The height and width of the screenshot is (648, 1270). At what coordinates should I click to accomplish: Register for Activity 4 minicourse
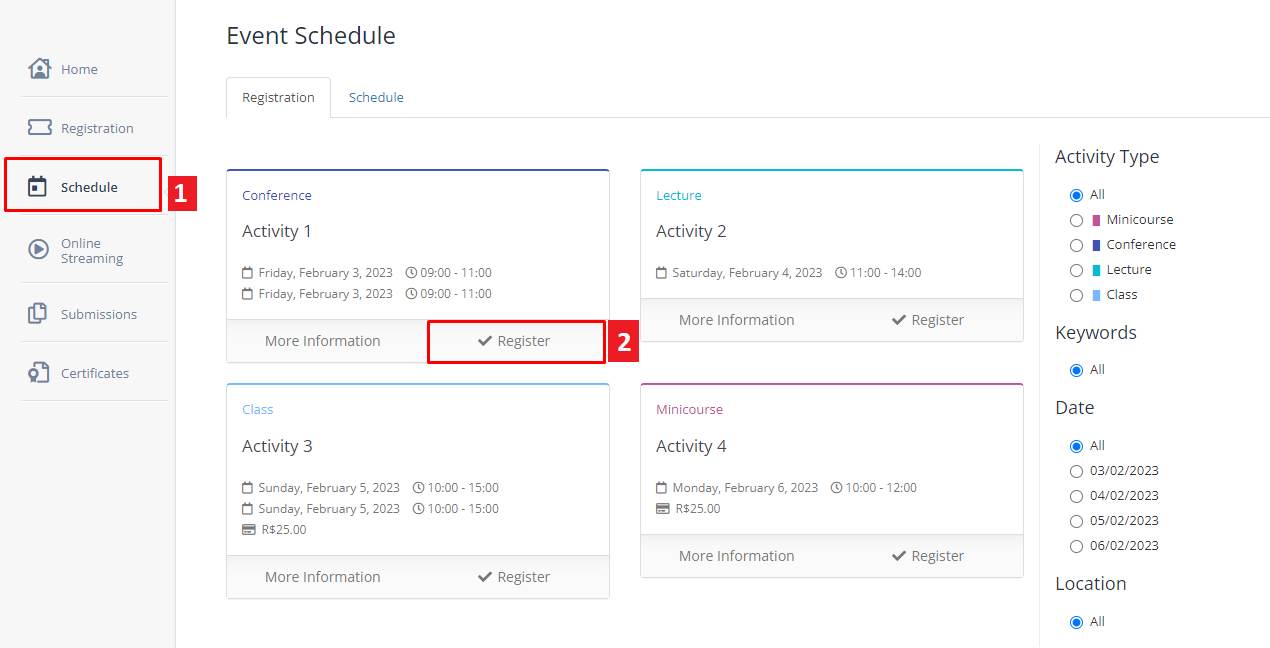927,556
